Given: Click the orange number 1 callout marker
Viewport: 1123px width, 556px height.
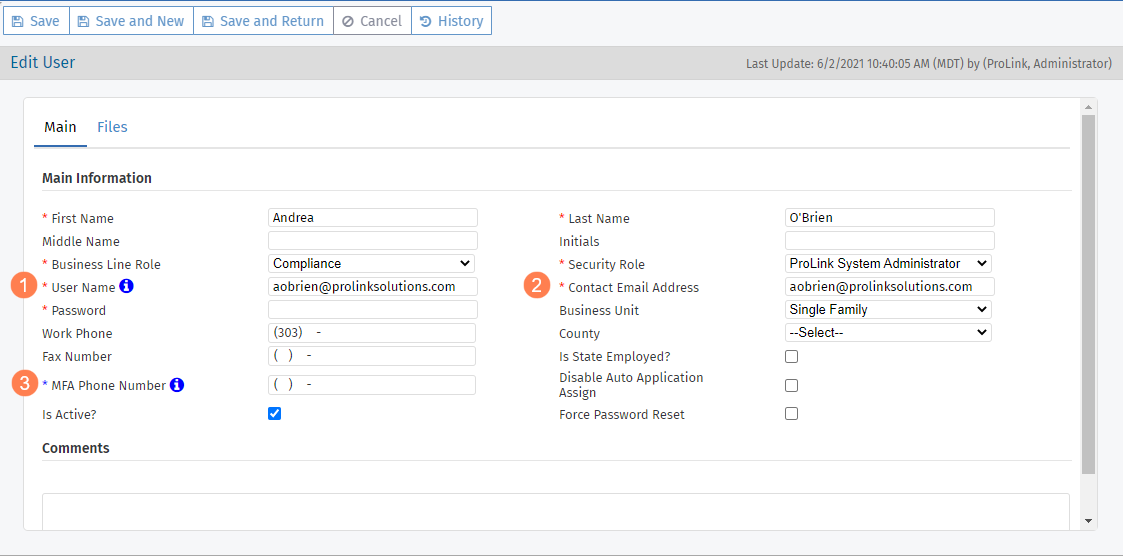Looking at the screenshot, I should (x=24, y=286).
